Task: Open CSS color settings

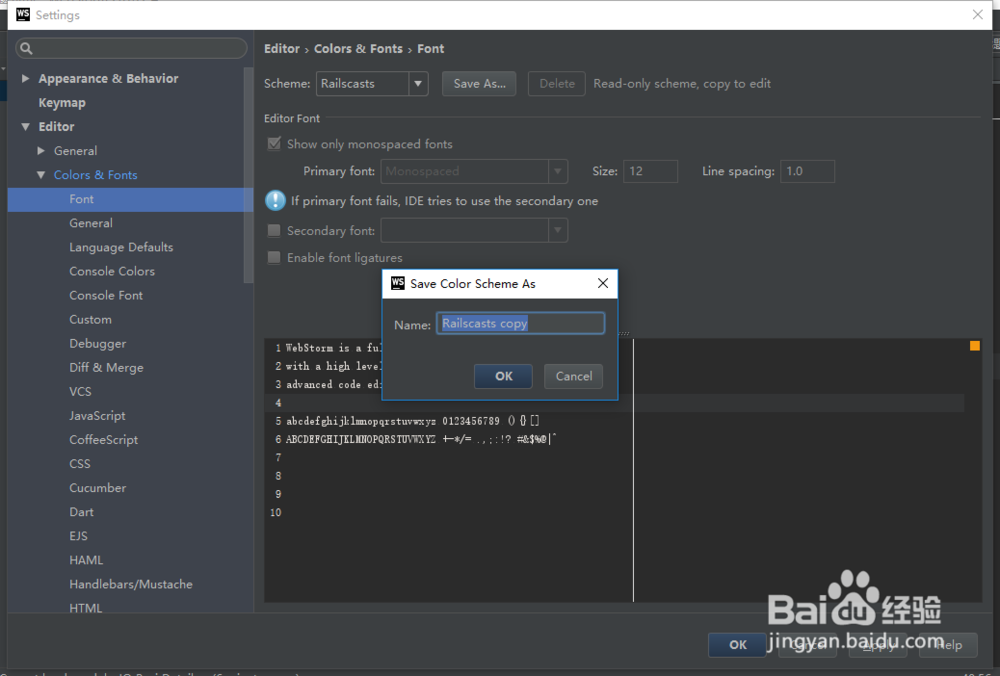Action: point(80,464)
